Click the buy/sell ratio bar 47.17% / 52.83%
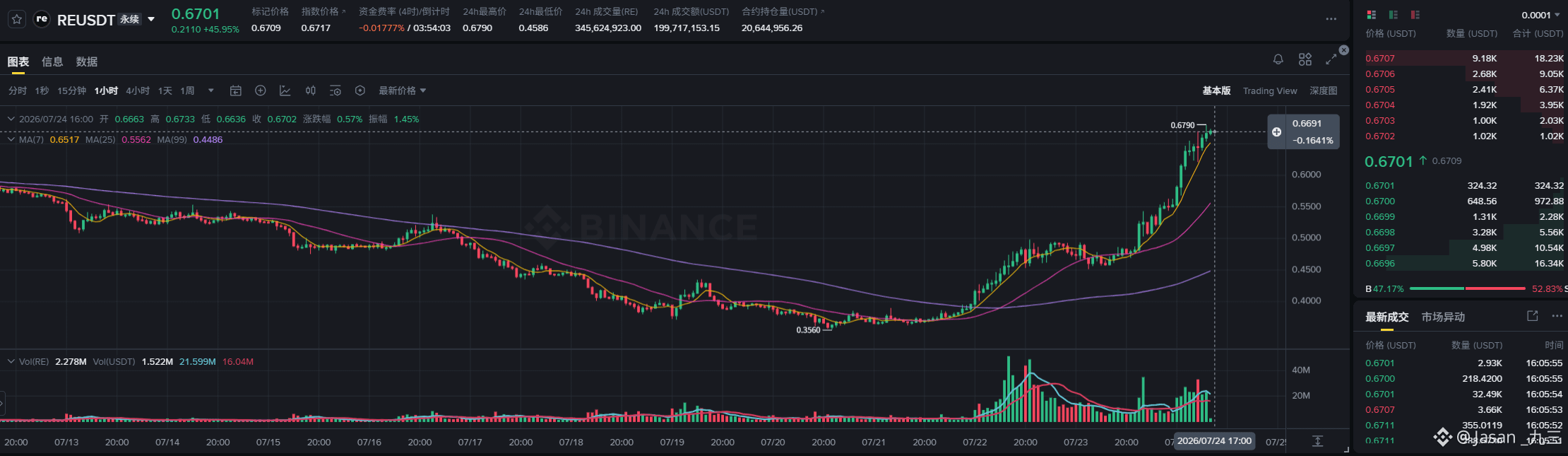 1467,288
